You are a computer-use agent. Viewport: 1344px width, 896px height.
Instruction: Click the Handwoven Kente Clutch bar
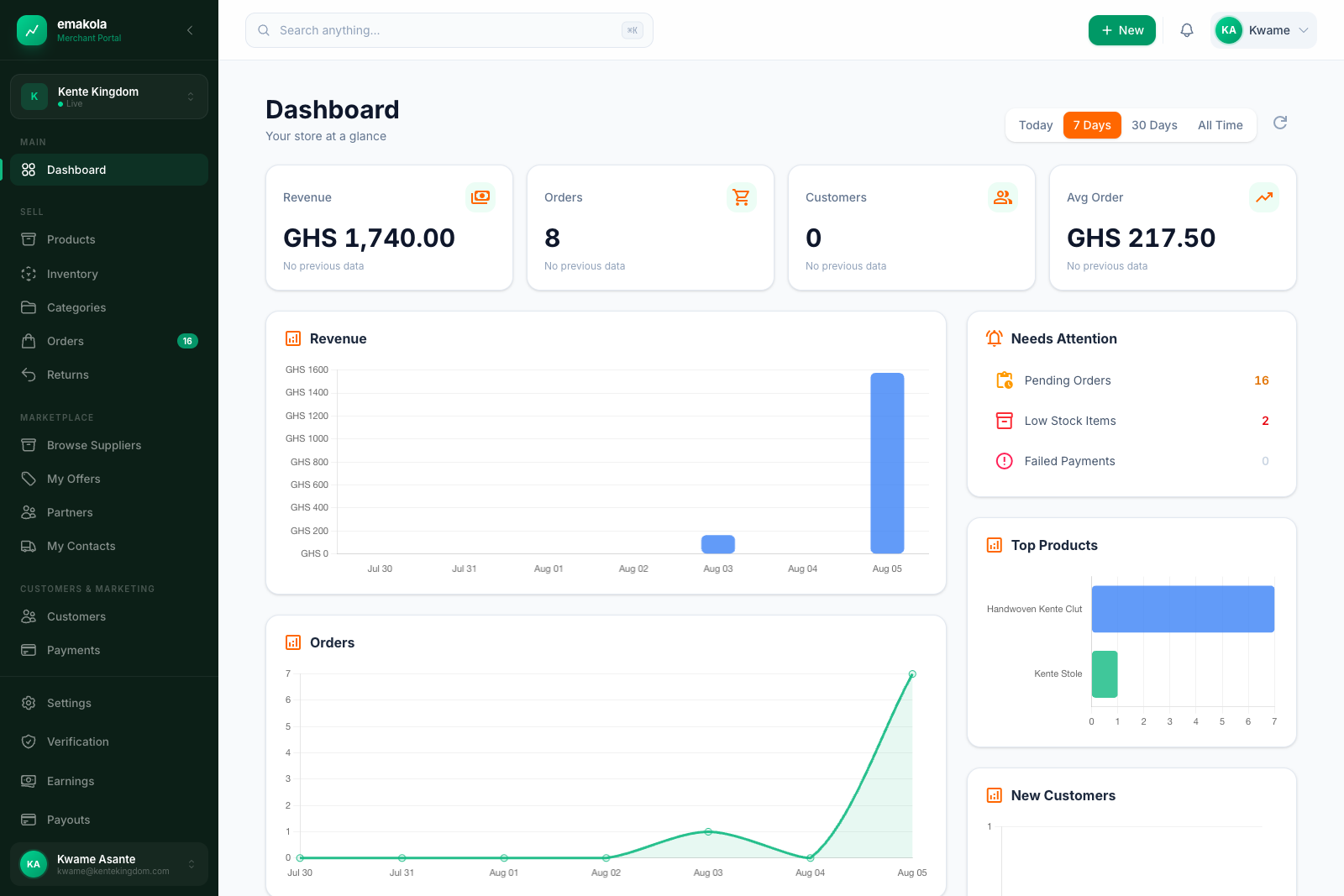pos(1183,609)
